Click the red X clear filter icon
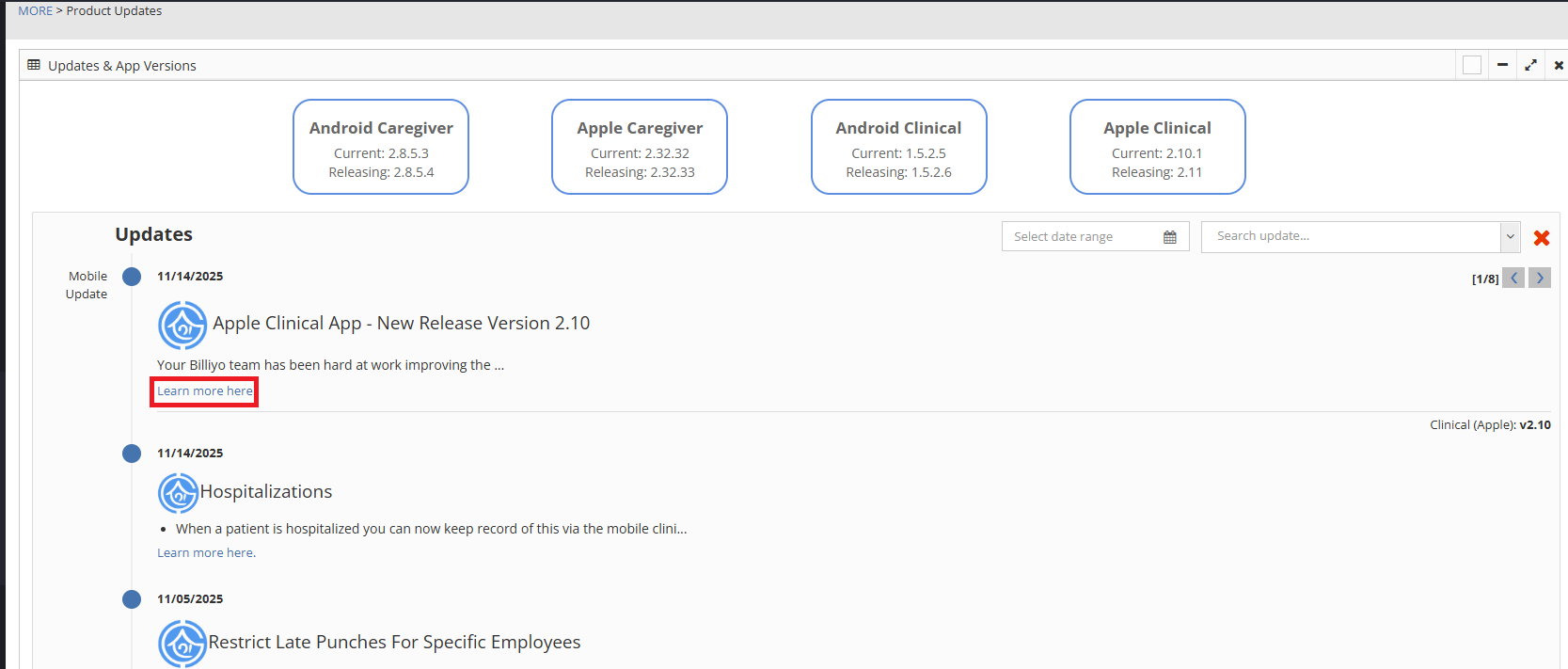 pos(1542,238)
